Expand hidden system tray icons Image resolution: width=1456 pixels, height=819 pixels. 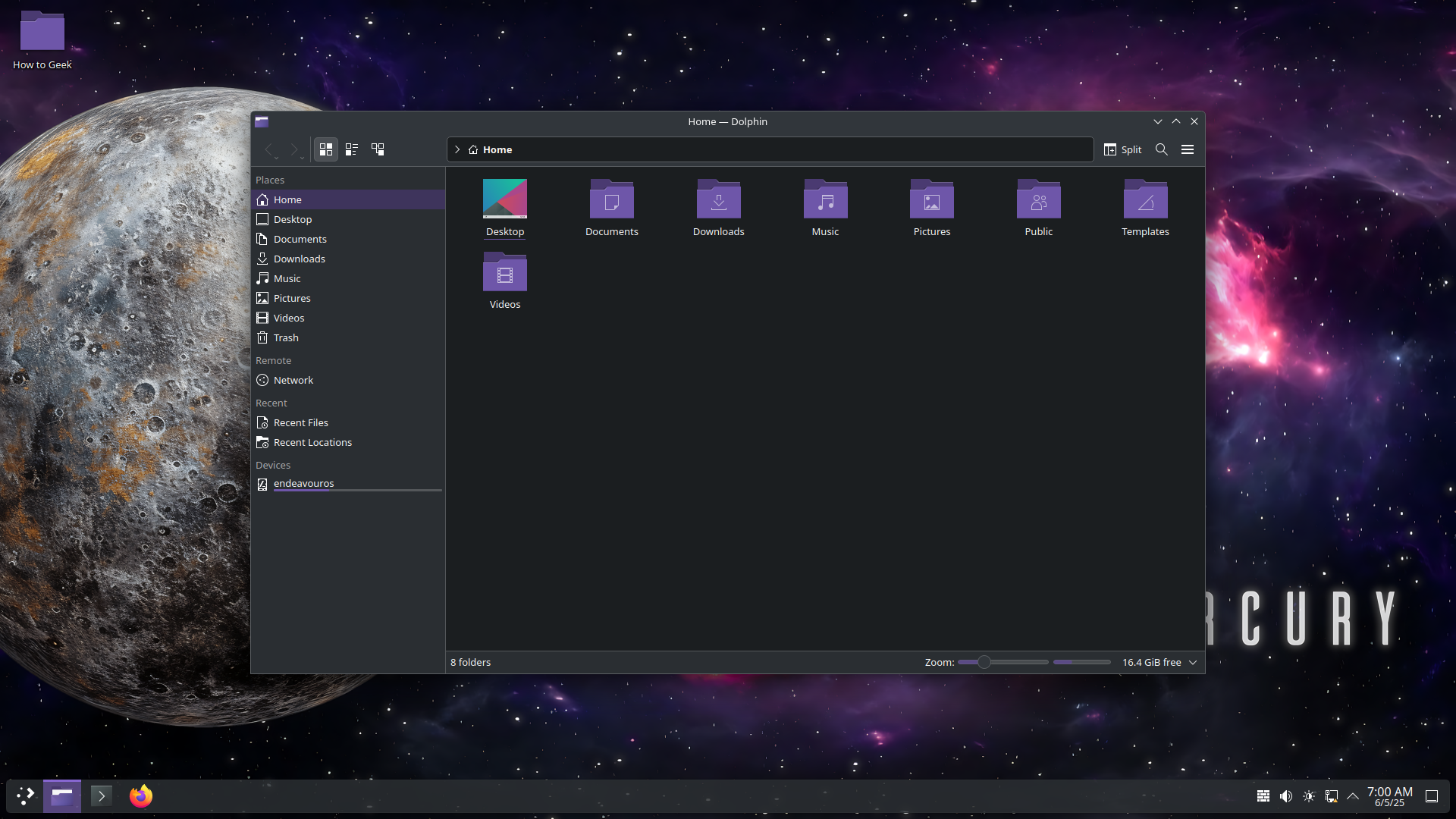(1353, 796)
